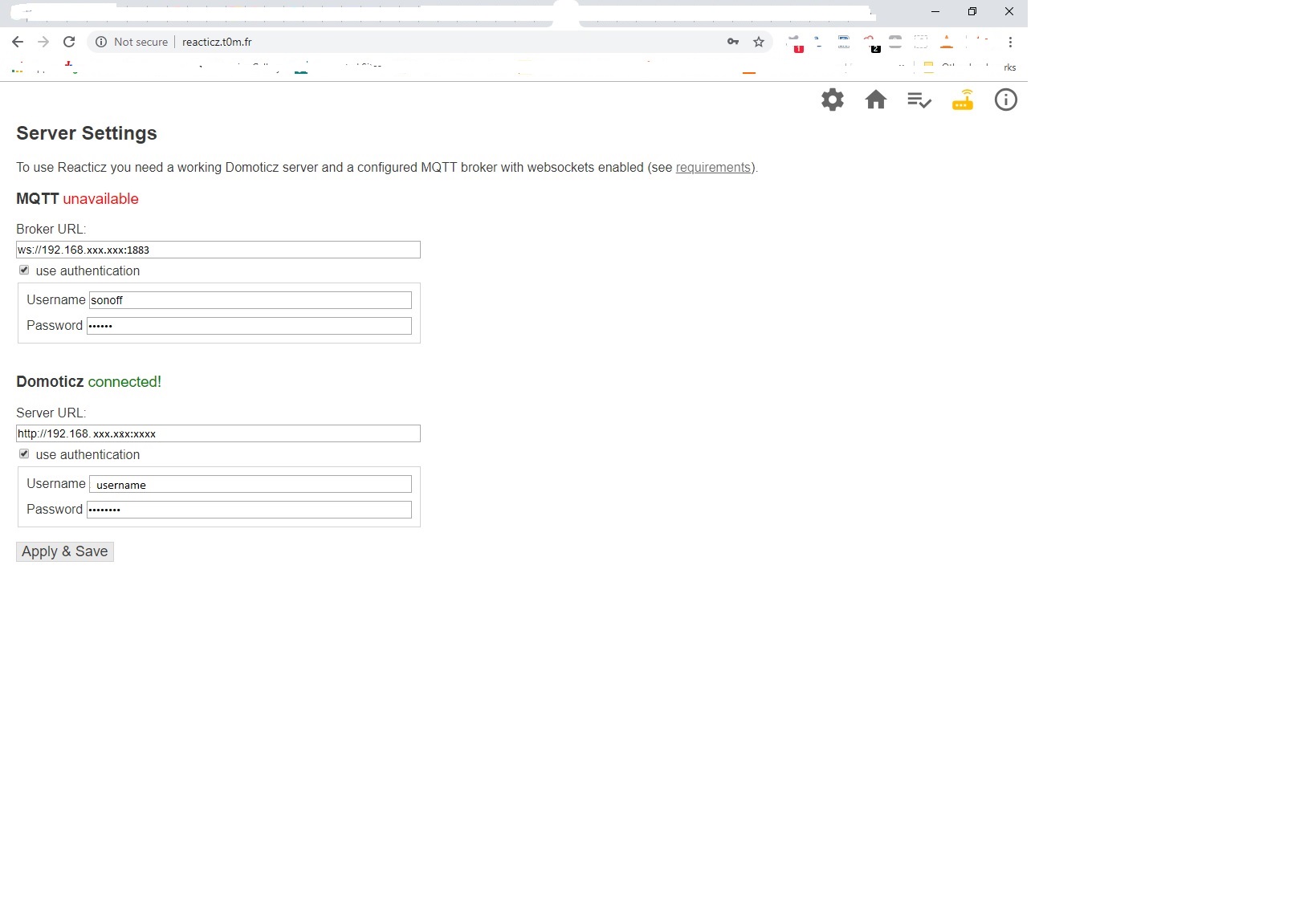This screenshot has height=915, width=1316.
Task: Open the checklist icon in the top bar
Action: pyautogui.click(x=919, y=100)
